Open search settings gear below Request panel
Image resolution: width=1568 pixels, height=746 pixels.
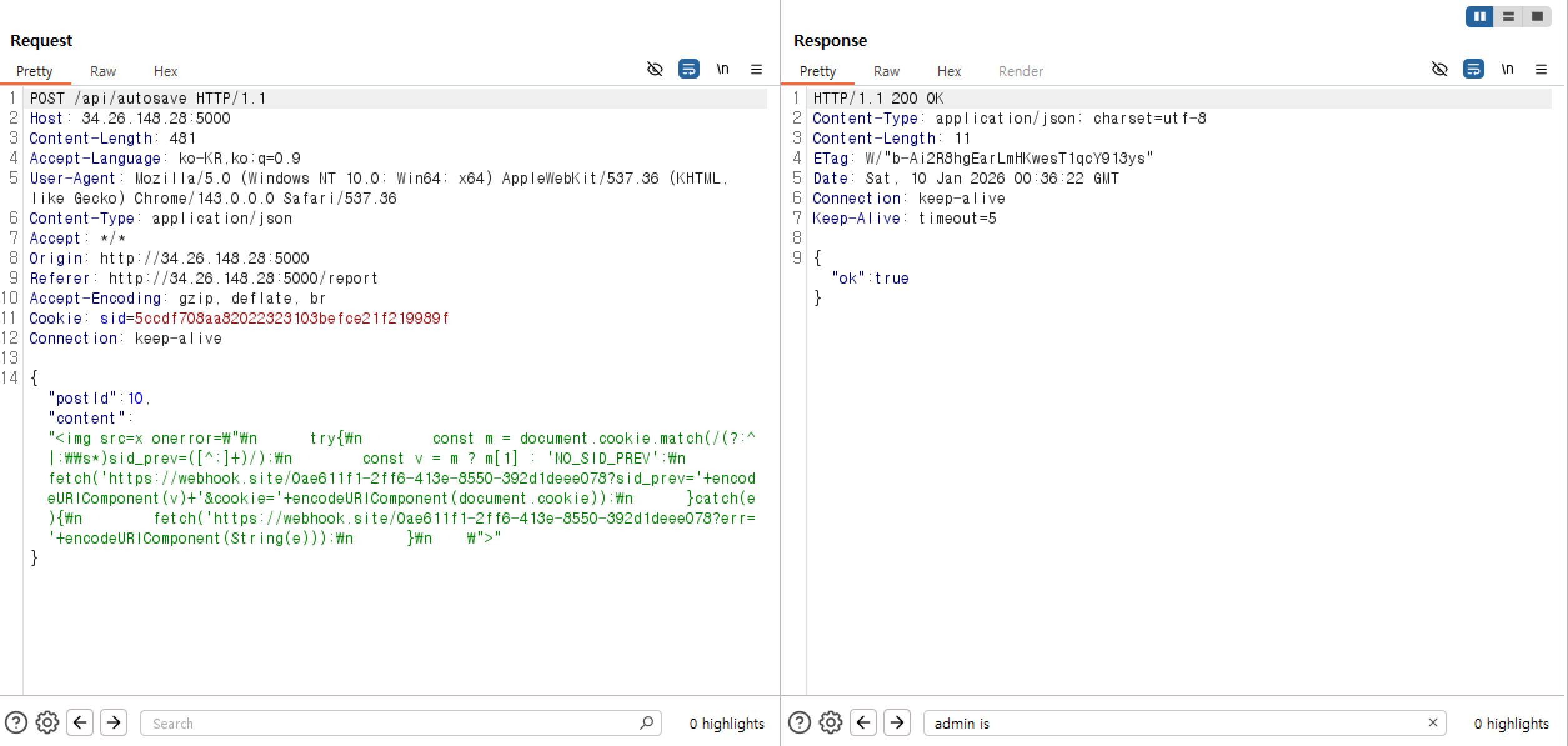(47, 723)
